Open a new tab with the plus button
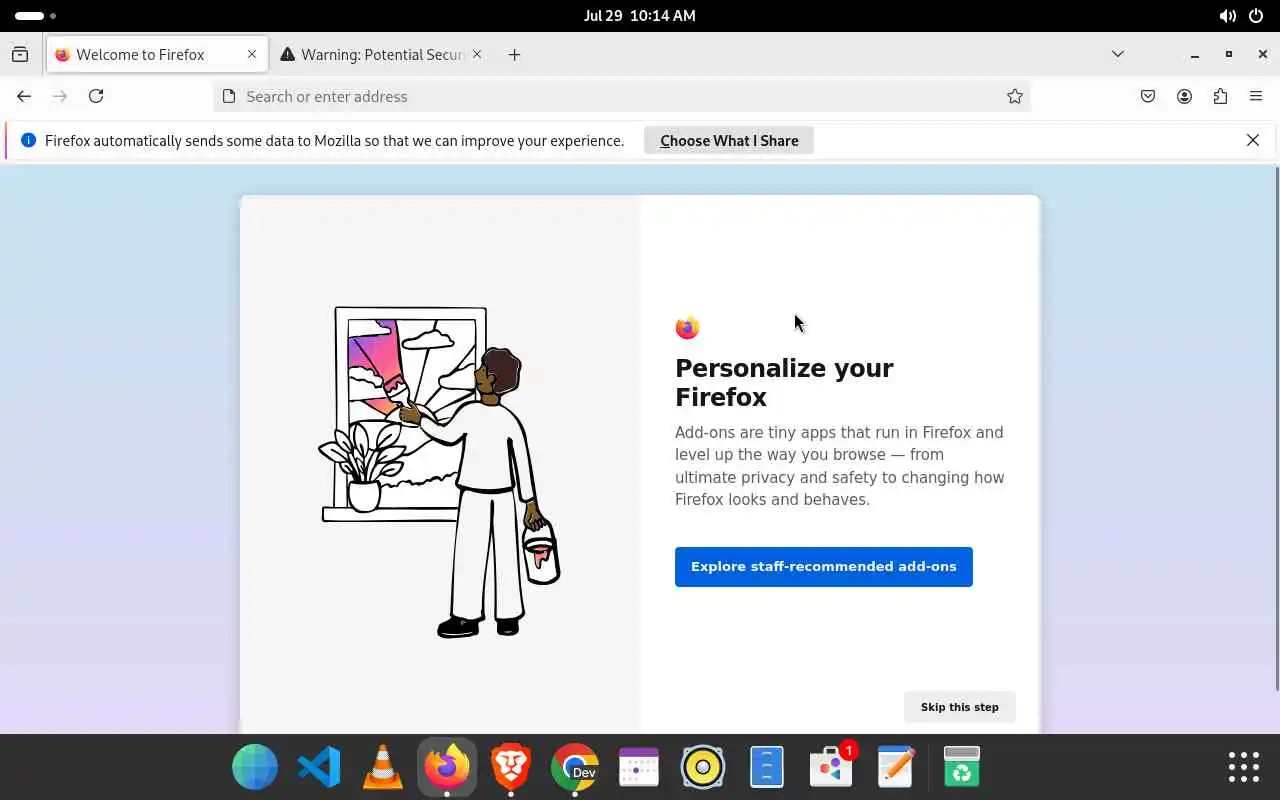Viewport: 1280px width, 800px height. tap(514, 55)
